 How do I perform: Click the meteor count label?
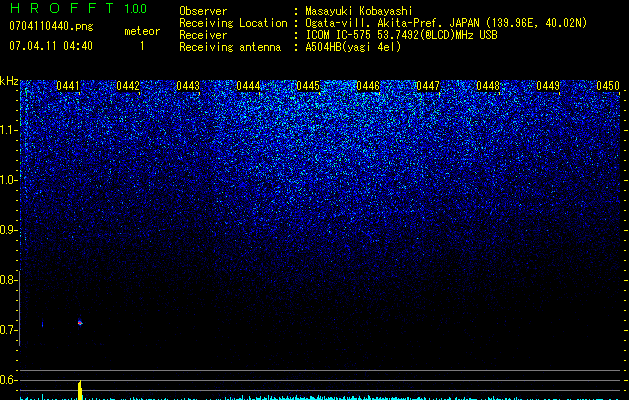point(142,31)
